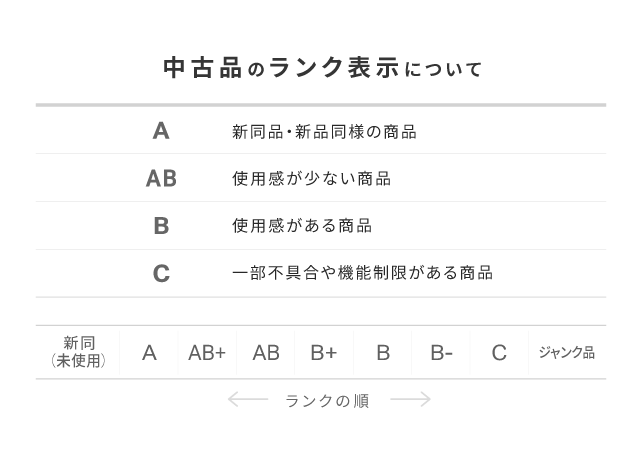Click the 一部不具合や機能制限がある商品 description
The height and width of the screenshot is (450, 640).
click(x=362, y=273)
